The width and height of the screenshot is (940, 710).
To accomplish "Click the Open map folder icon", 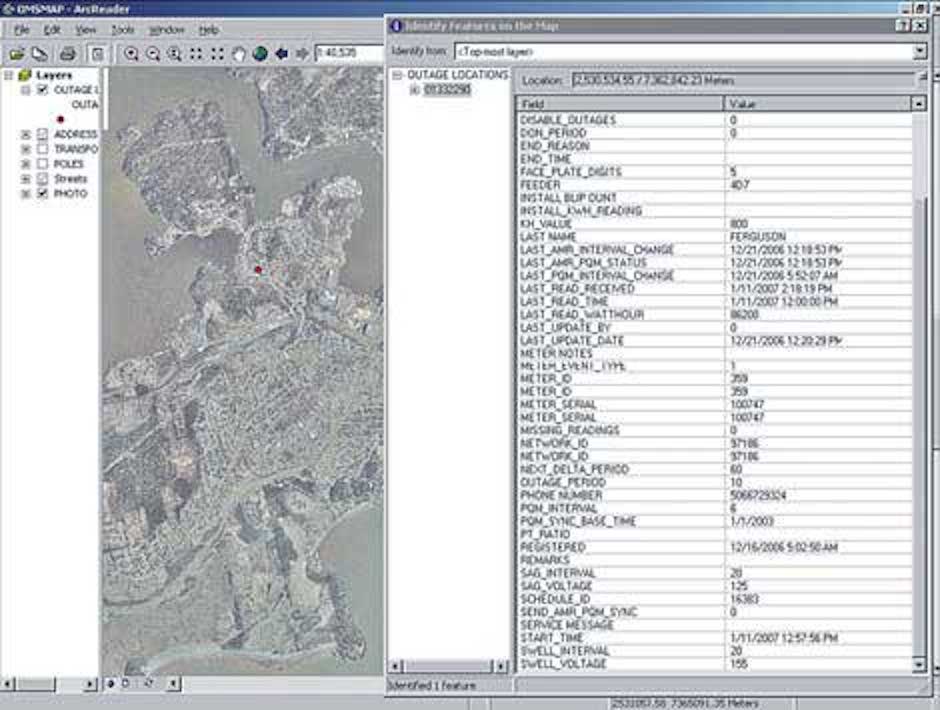I will [x=16, y=54].
